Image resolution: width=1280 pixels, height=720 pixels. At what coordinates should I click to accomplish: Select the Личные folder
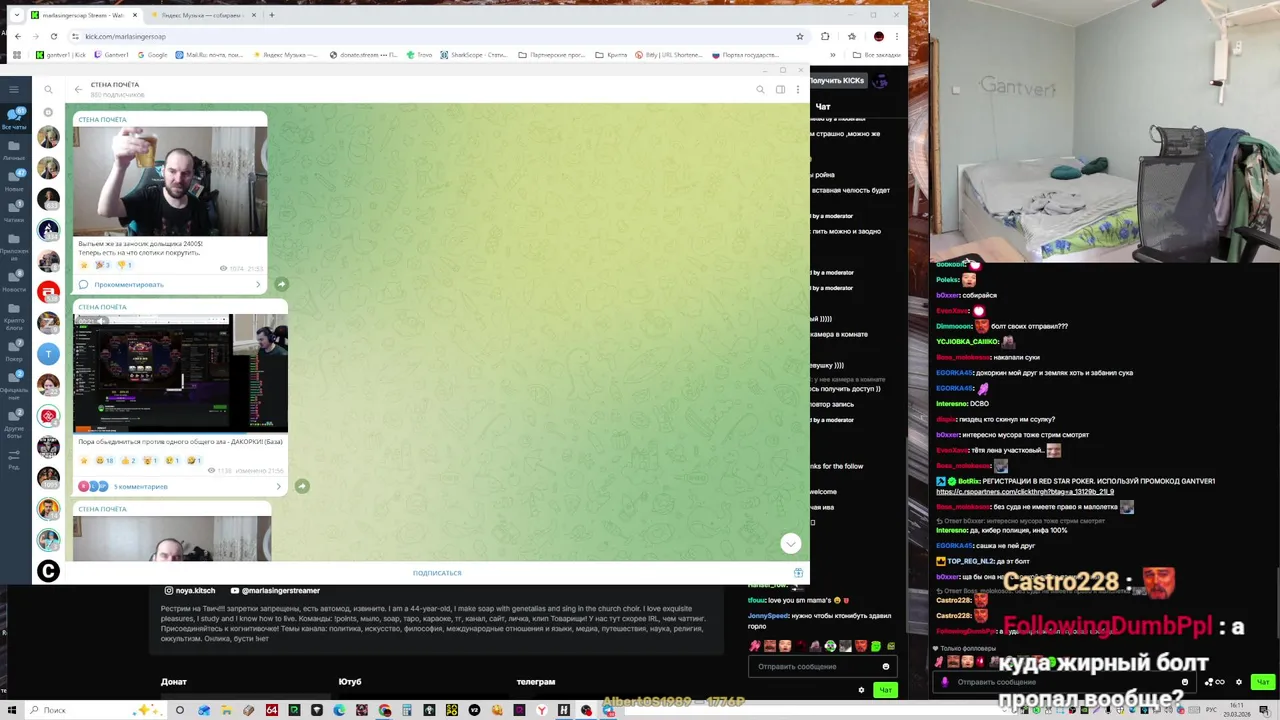pos(14,151)
